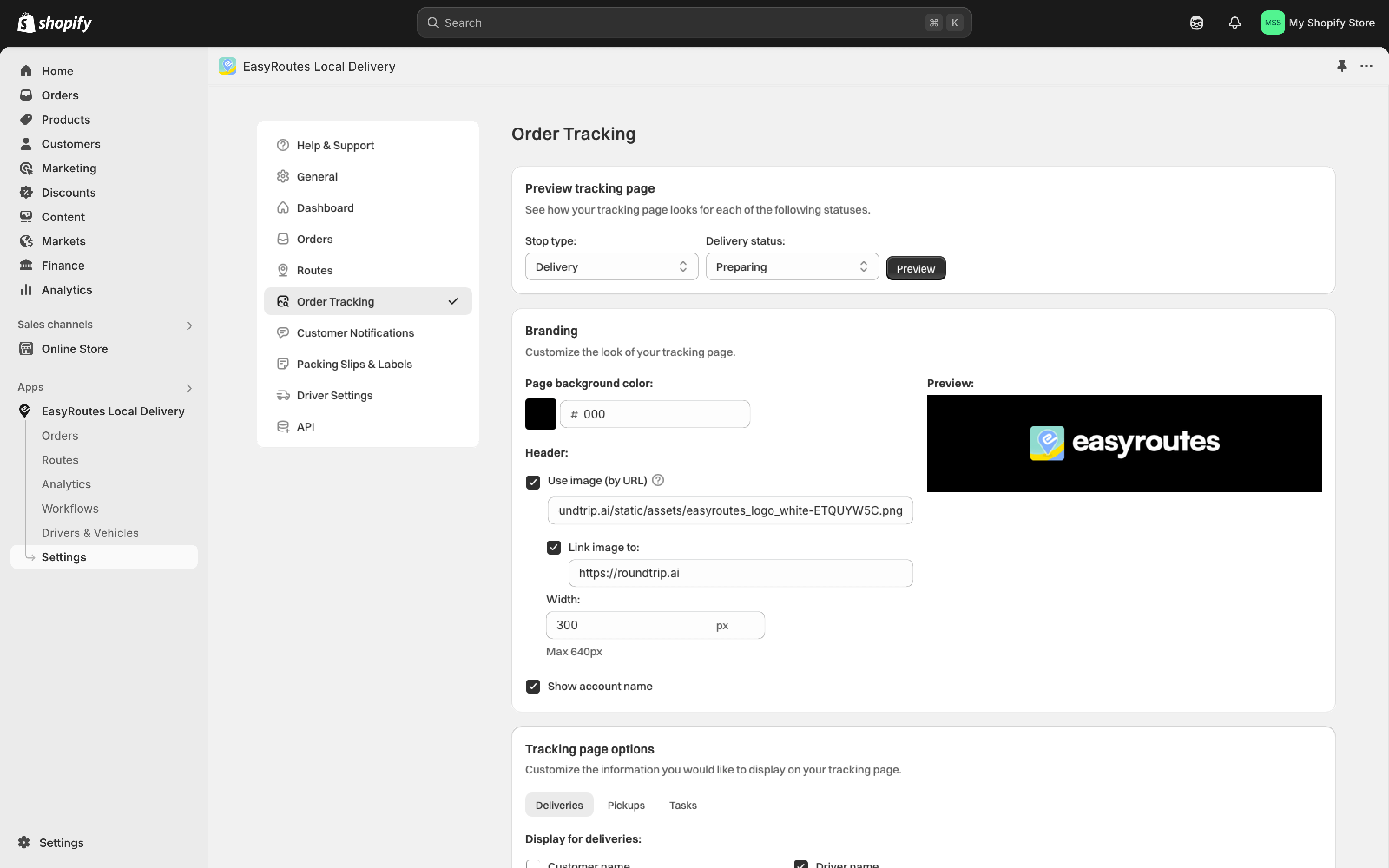Image resolution: width=1389 pixels, height=868 pixels.
Task: Uncheck the Use image by URL checkbox
Action: click(533, 482)
